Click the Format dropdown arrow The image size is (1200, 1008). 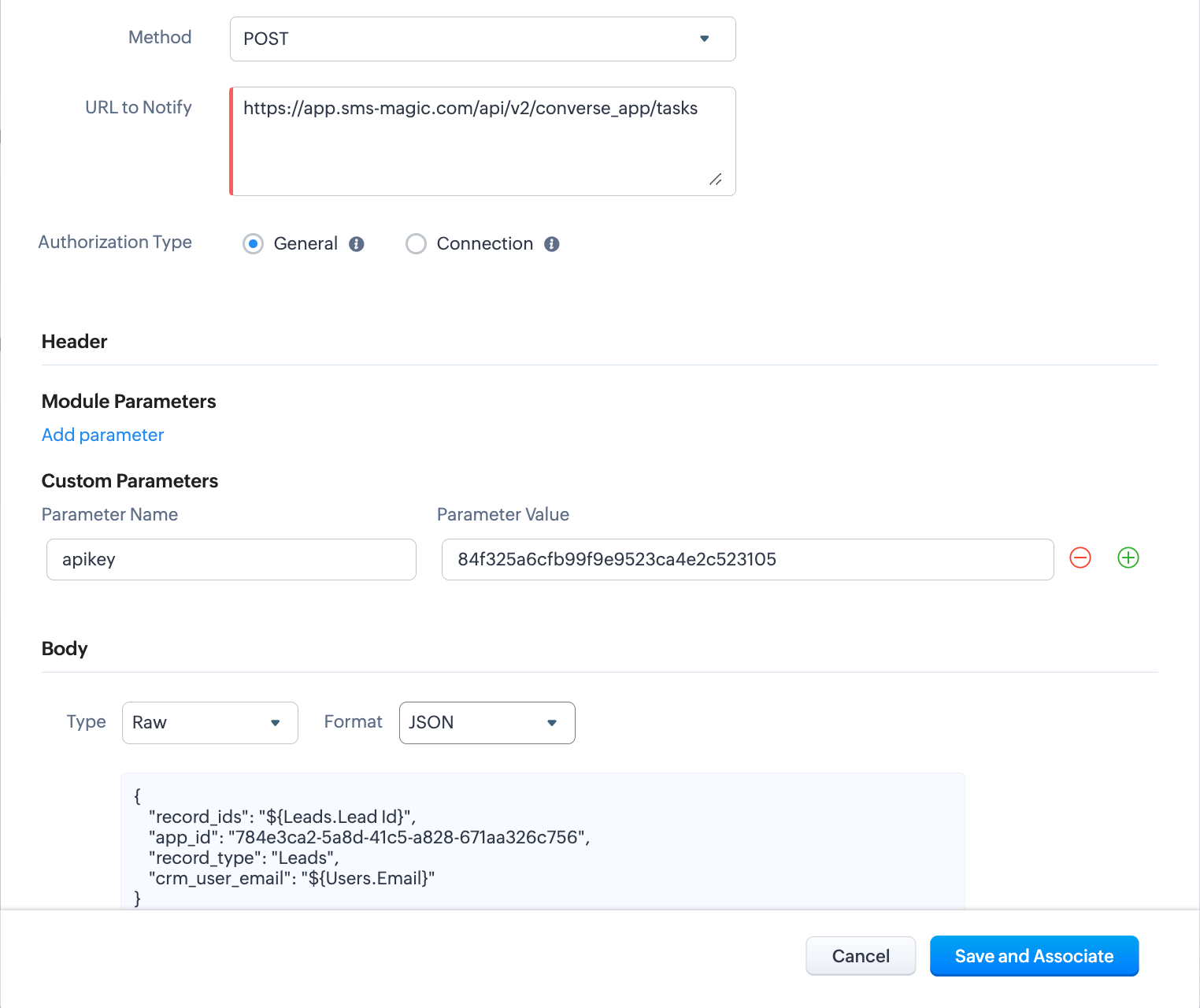pyautogui.click(x=552, y=723)
